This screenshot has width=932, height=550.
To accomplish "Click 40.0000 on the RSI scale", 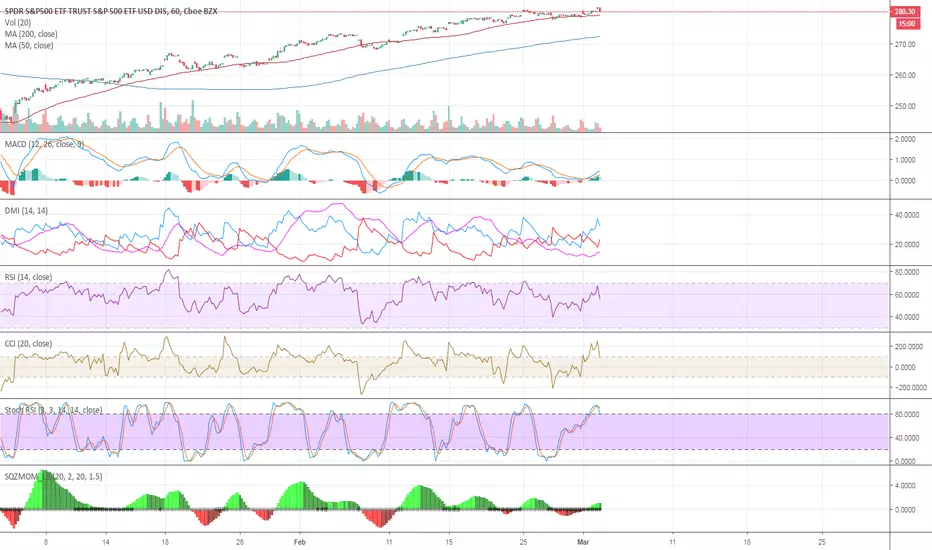I will point(906,318).
